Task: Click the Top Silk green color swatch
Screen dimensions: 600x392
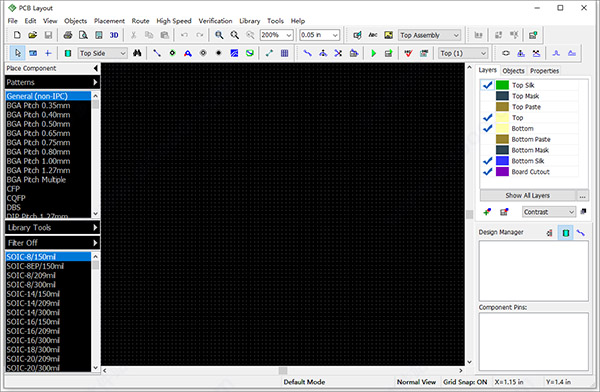Action: point(502,85)
